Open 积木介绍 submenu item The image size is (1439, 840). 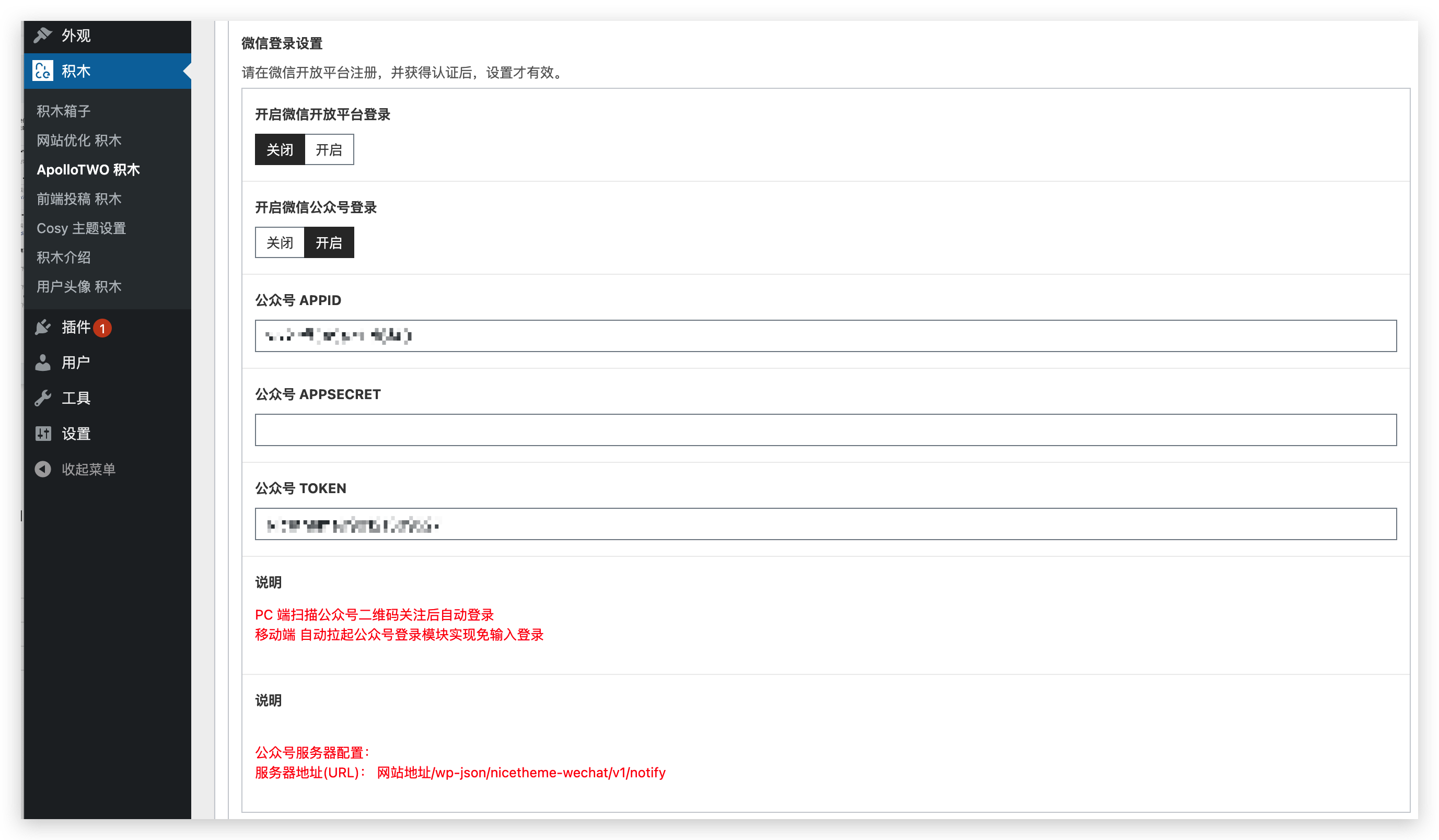coord(63,258)
